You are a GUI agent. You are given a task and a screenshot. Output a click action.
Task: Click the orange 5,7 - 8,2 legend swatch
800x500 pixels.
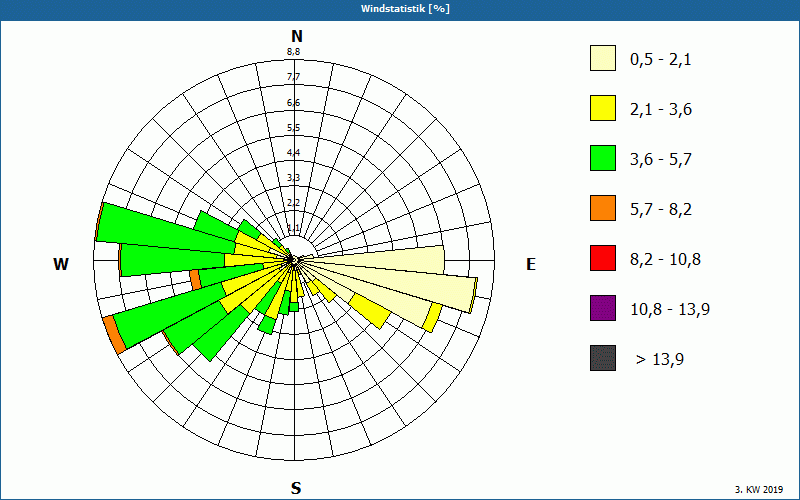[603, 208]
